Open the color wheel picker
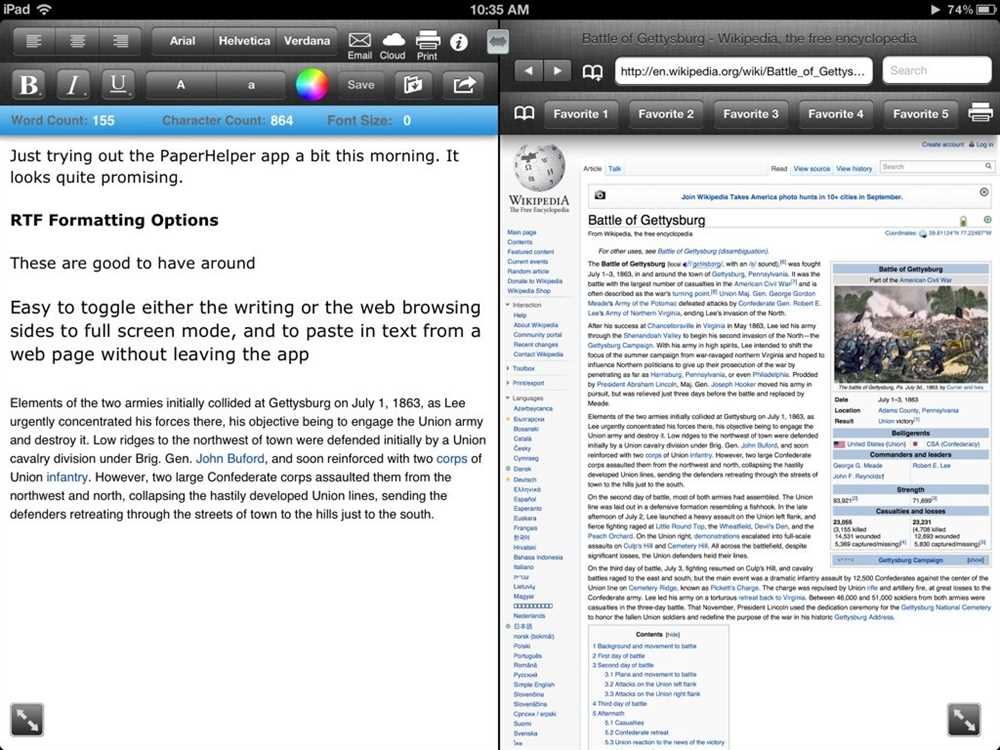This screenshot has height=750, width=1000. pyautogui.click(x=312, y=85)
